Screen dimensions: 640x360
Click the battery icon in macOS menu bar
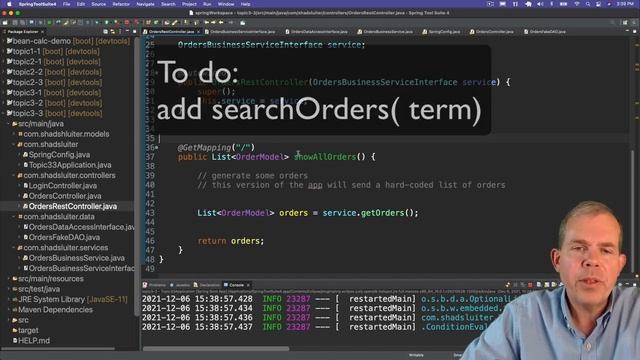(563, 4)
